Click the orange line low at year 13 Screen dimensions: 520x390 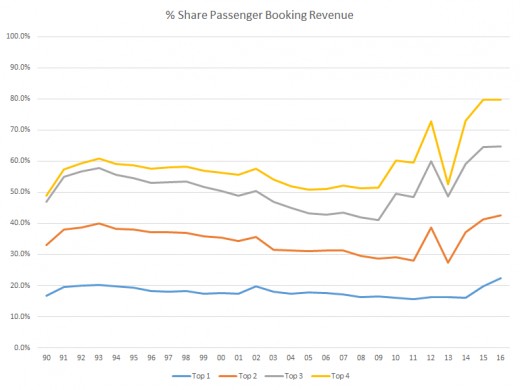click(x=448, y=263)
